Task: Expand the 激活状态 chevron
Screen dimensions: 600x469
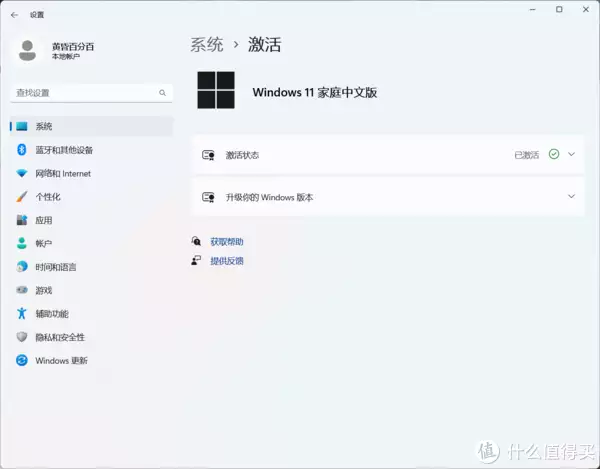Action: (571, 154)
